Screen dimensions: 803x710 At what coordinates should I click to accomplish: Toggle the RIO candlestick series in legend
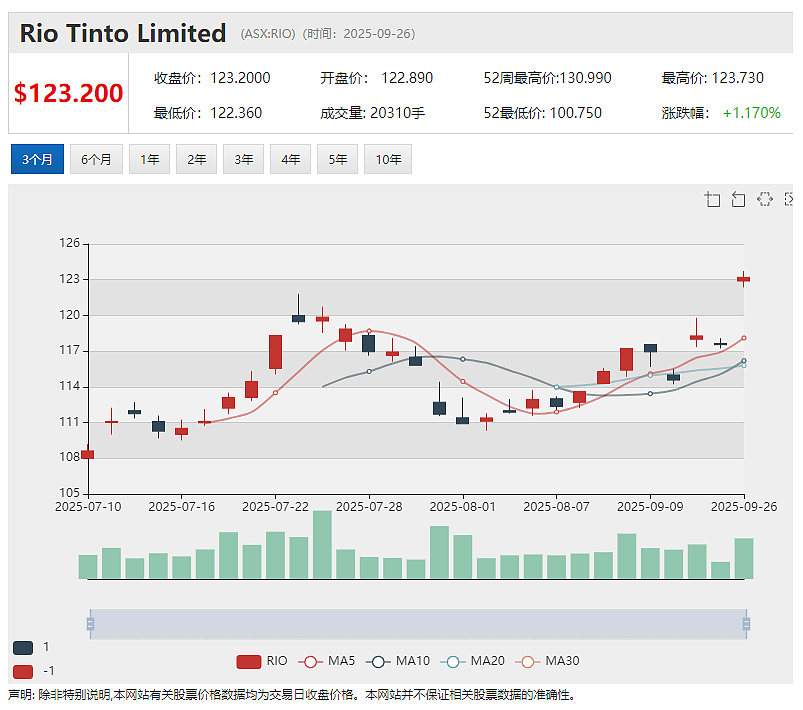click(x=262, y=661)
